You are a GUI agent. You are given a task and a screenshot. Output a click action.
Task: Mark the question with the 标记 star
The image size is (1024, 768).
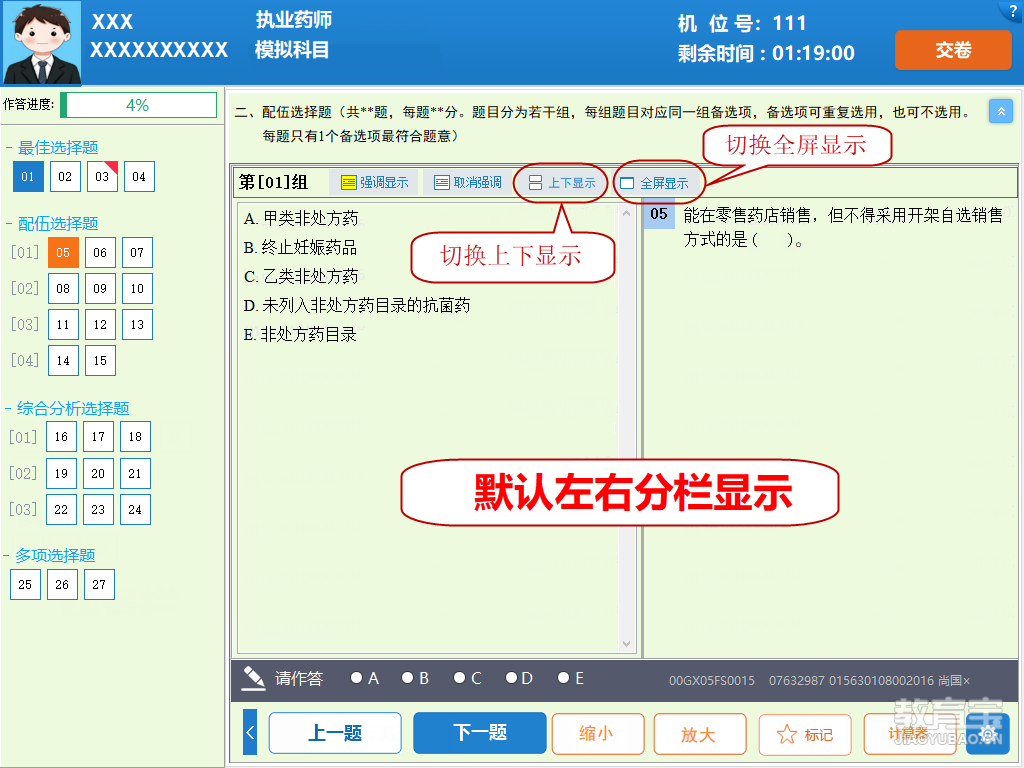[x=804, y=733]
